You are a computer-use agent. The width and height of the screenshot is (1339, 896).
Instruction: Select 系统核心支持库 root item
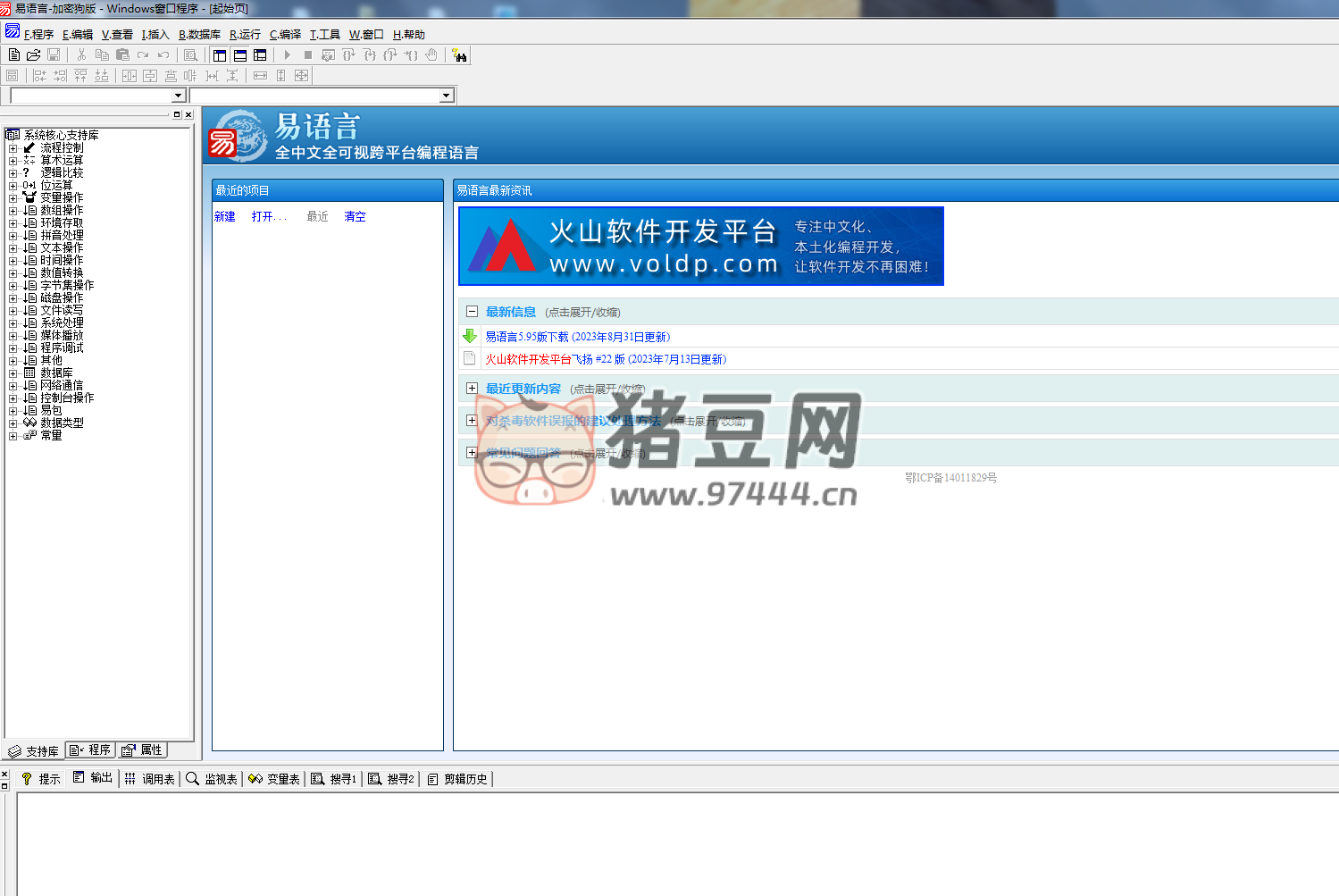(x=61, y=136)
